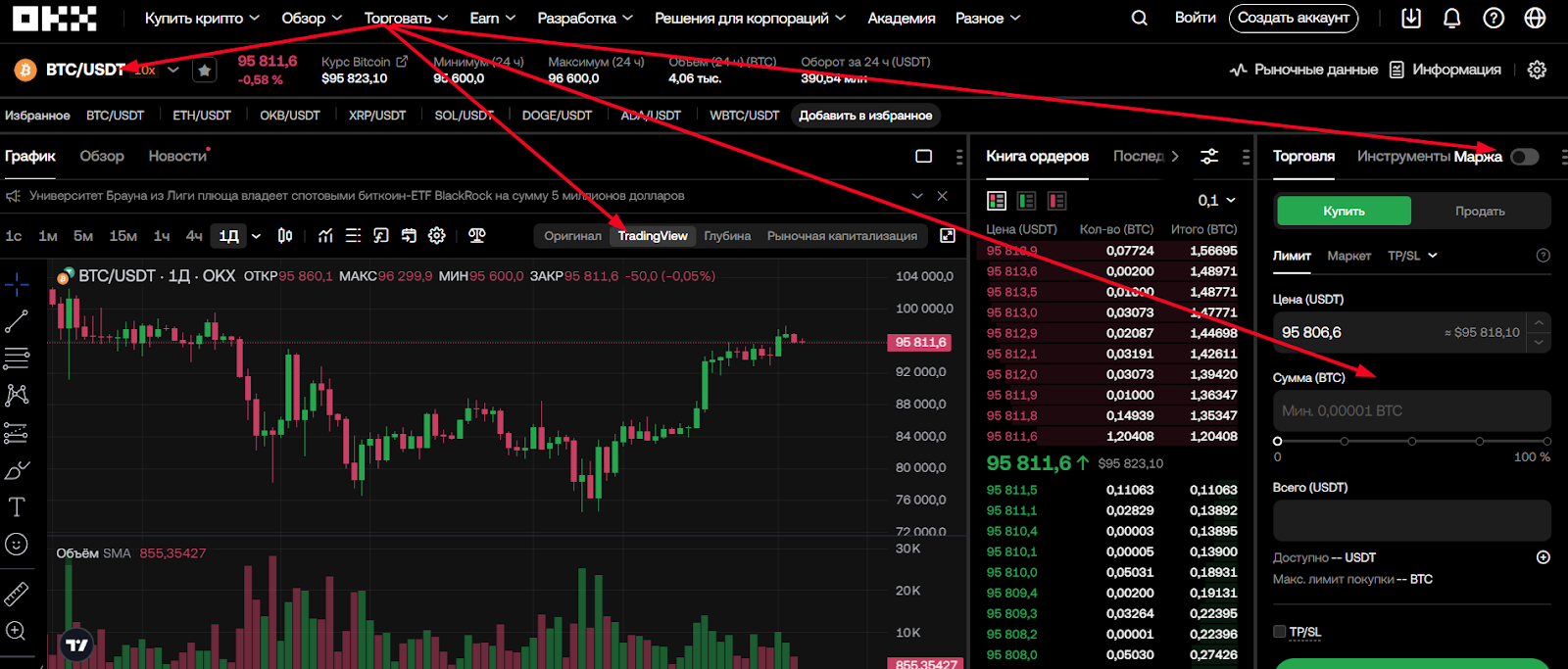Open the help question-mark icon in header
The image size is (1568, 669).
1494,18
